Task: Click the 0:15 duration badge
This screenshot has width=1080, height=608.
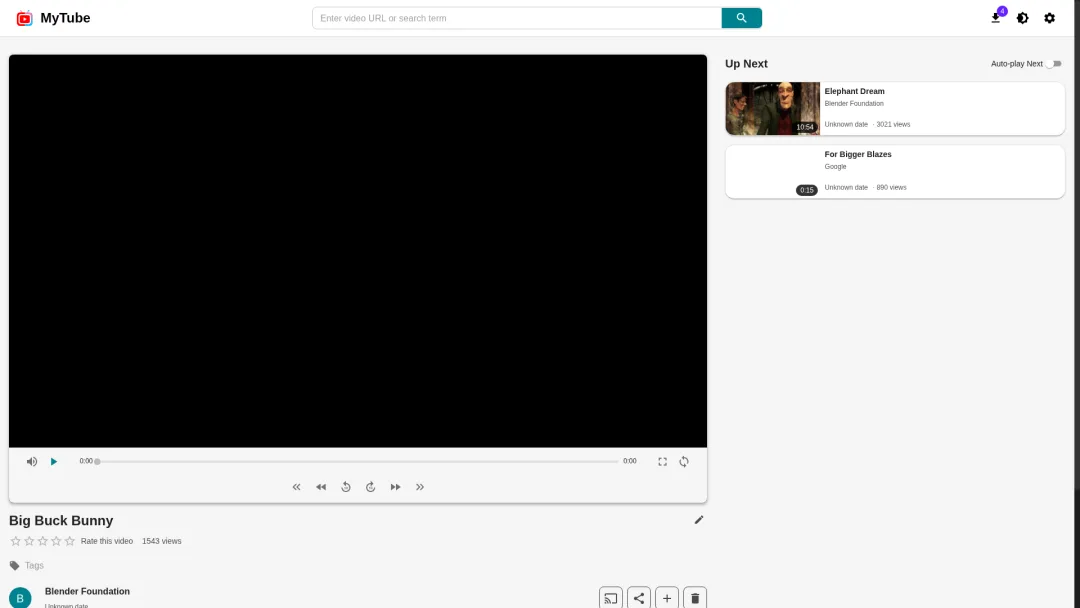Action: 807,190
